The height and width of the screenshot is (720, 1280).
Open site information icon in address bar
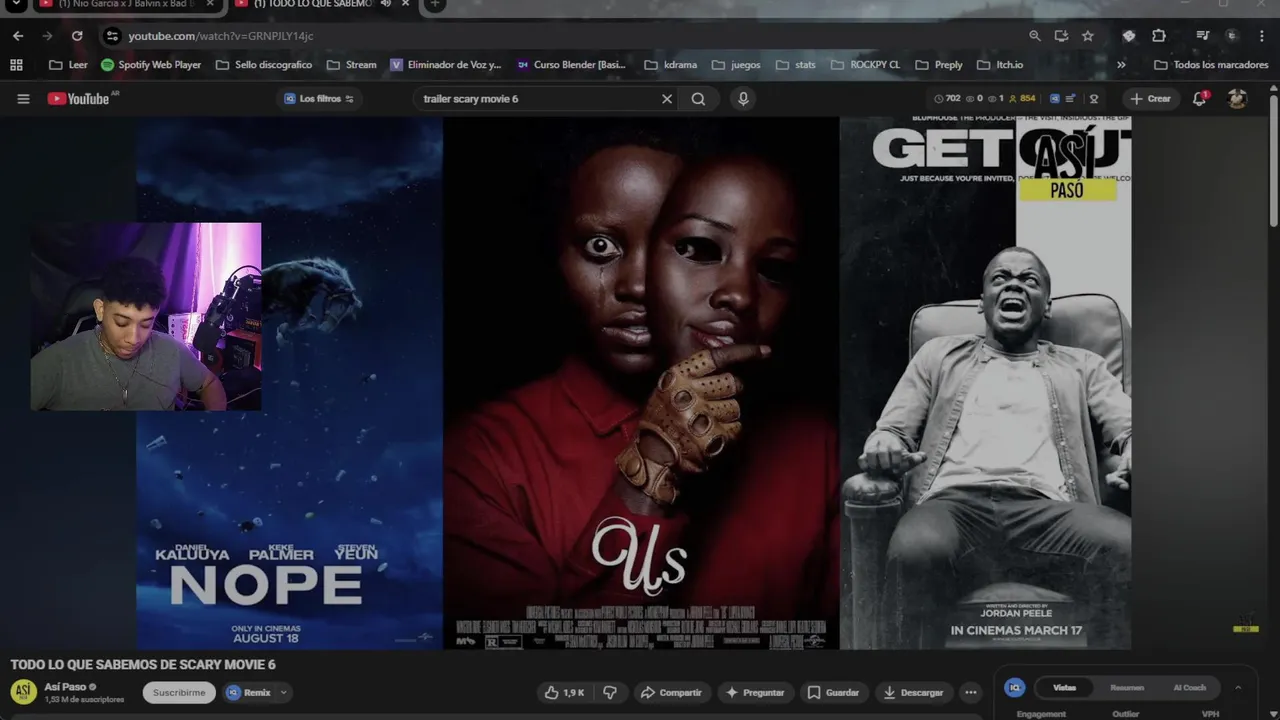point(112,36)
